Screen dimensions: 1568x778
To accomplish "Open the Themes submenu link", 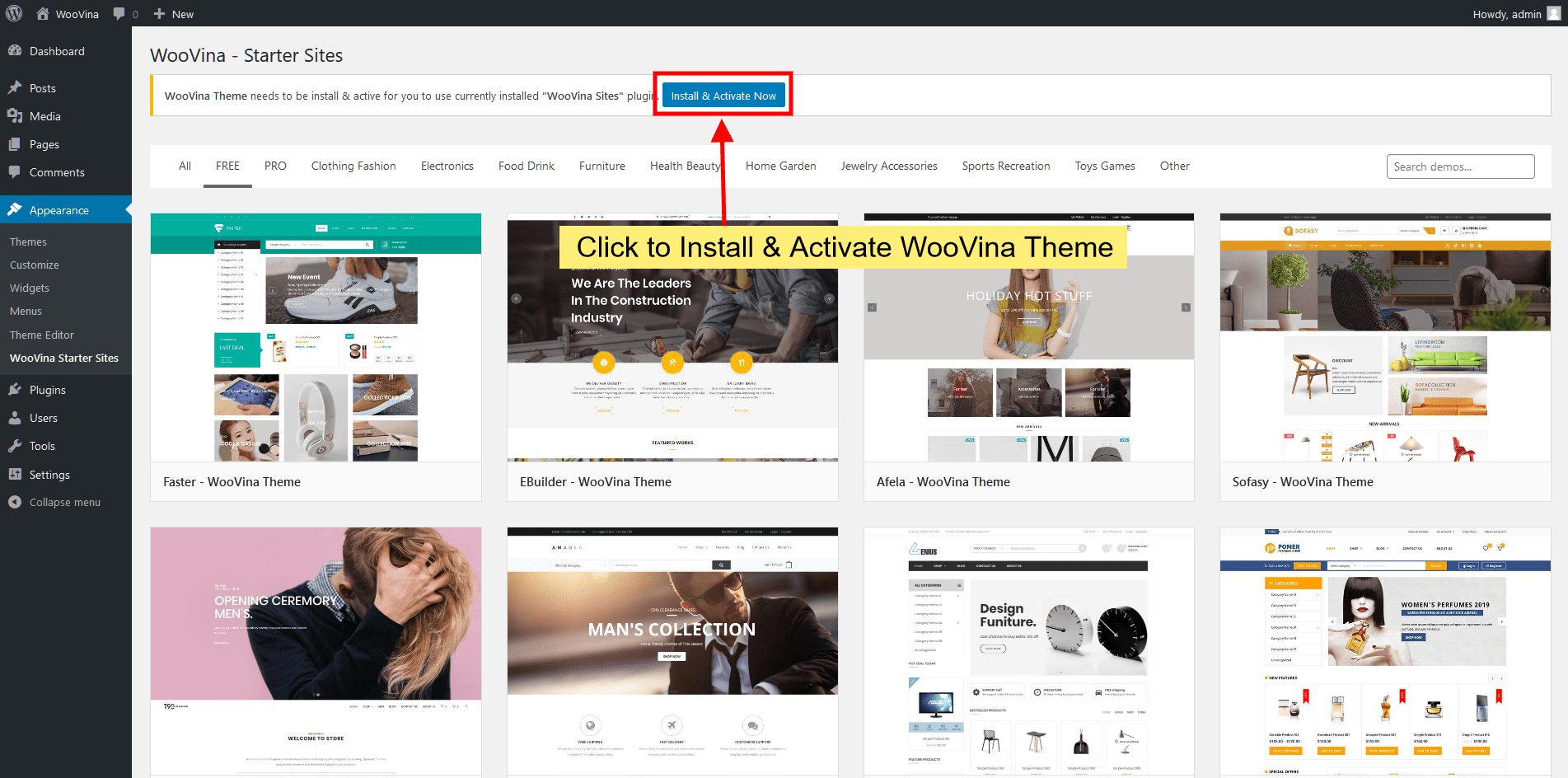I will click(28, 241).
